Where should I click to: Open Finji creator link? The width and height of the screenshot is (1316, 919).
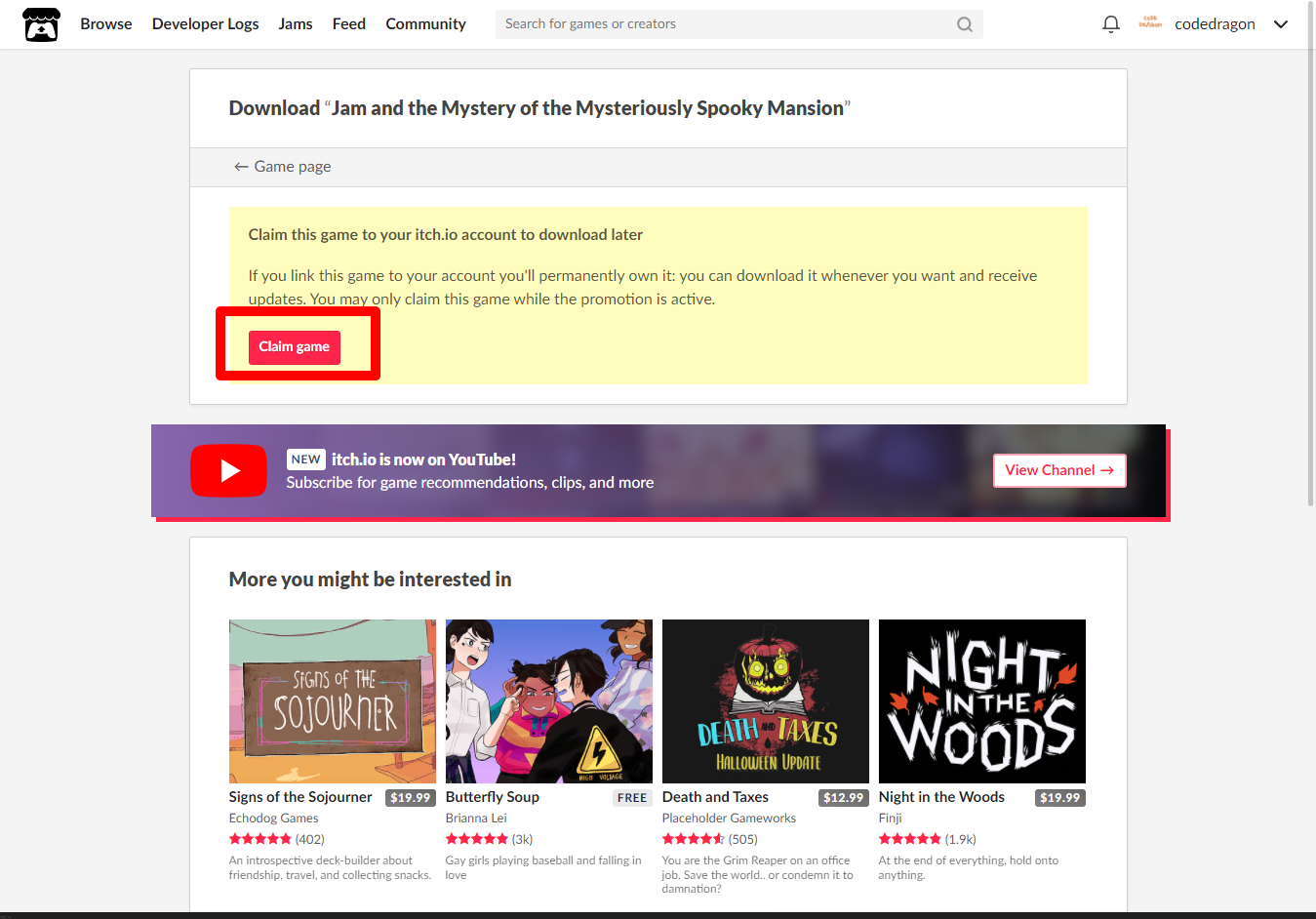(891, 819)
